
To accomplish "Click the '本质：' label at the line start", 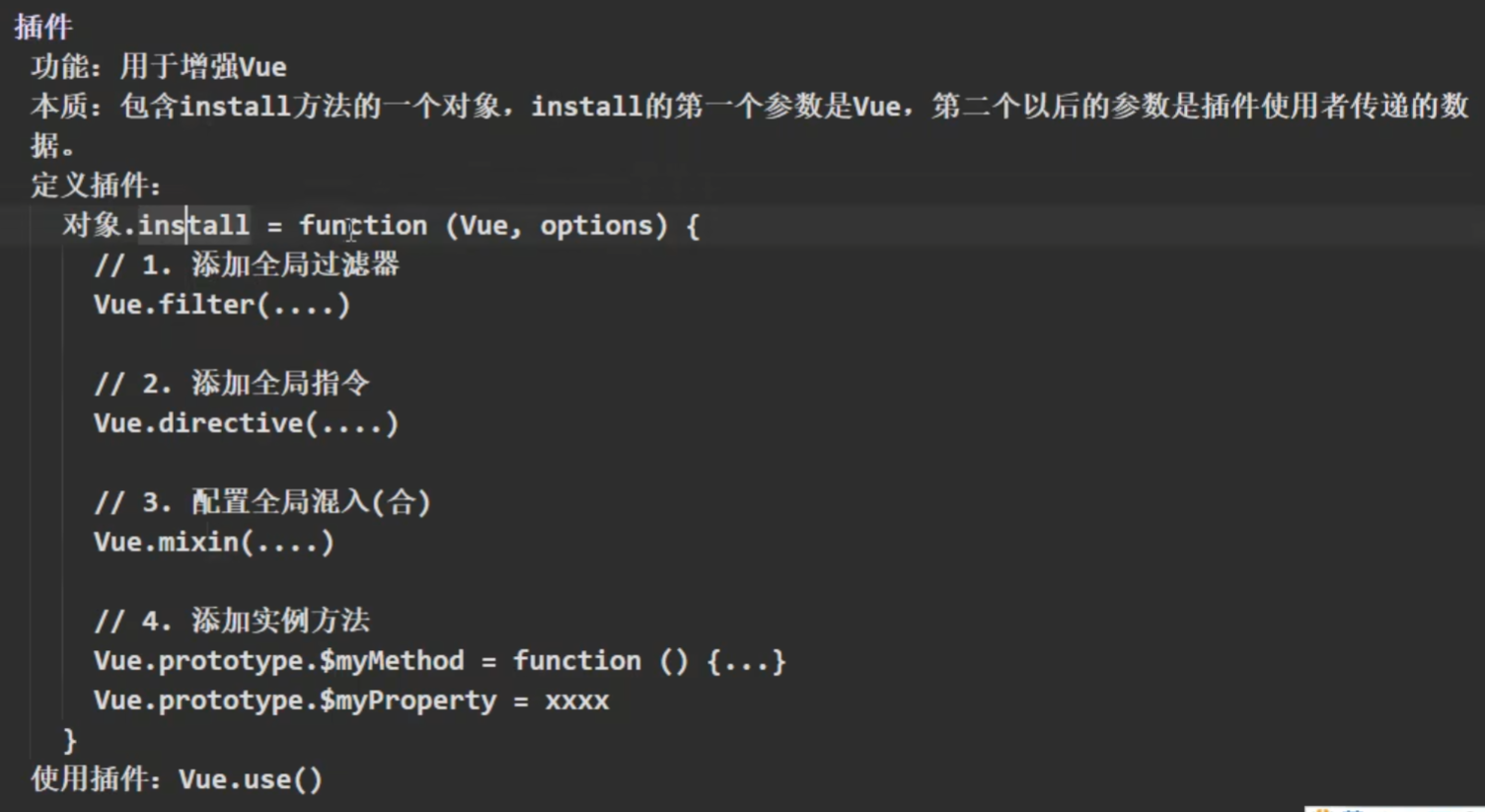I will coord(66,107).
